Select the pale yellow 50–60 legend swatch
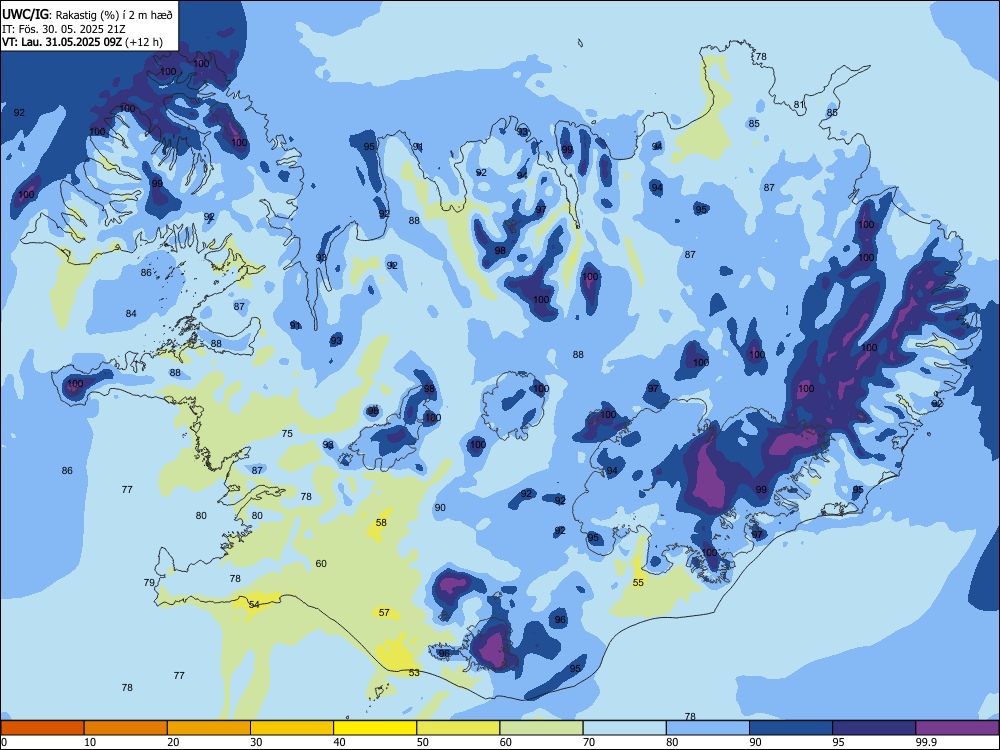 458,728
